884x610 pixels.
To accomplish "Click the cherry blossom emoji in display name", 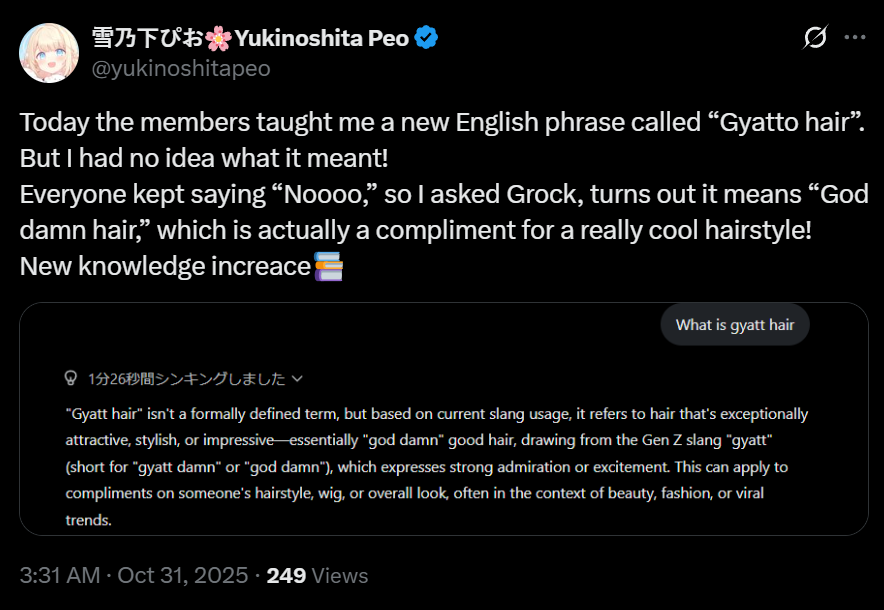I will click(219, 39).
